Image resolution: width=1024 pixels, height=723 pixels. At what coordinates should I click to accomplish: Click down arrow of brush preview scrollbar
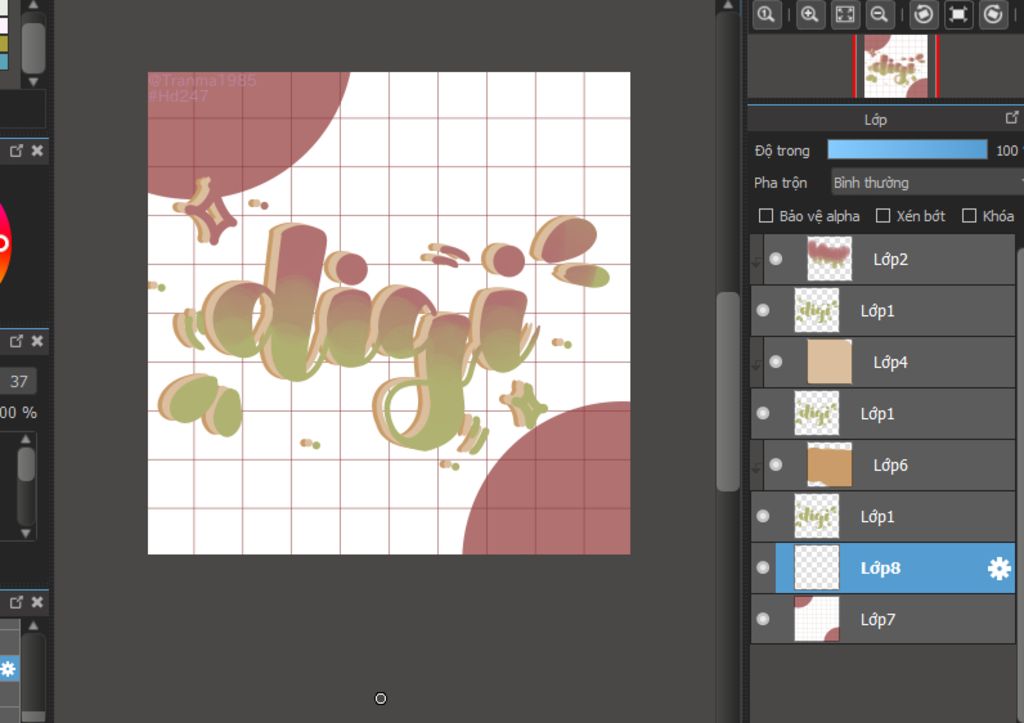point(25,533)
